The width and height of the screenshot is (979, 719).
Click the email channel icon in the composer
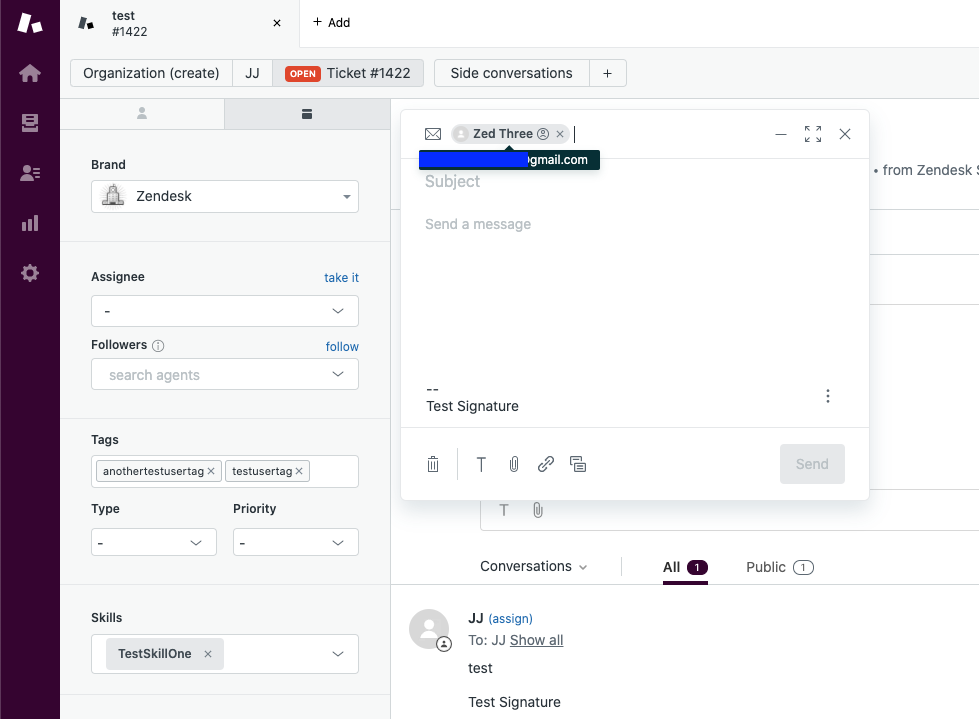click(x=433, y=133)
